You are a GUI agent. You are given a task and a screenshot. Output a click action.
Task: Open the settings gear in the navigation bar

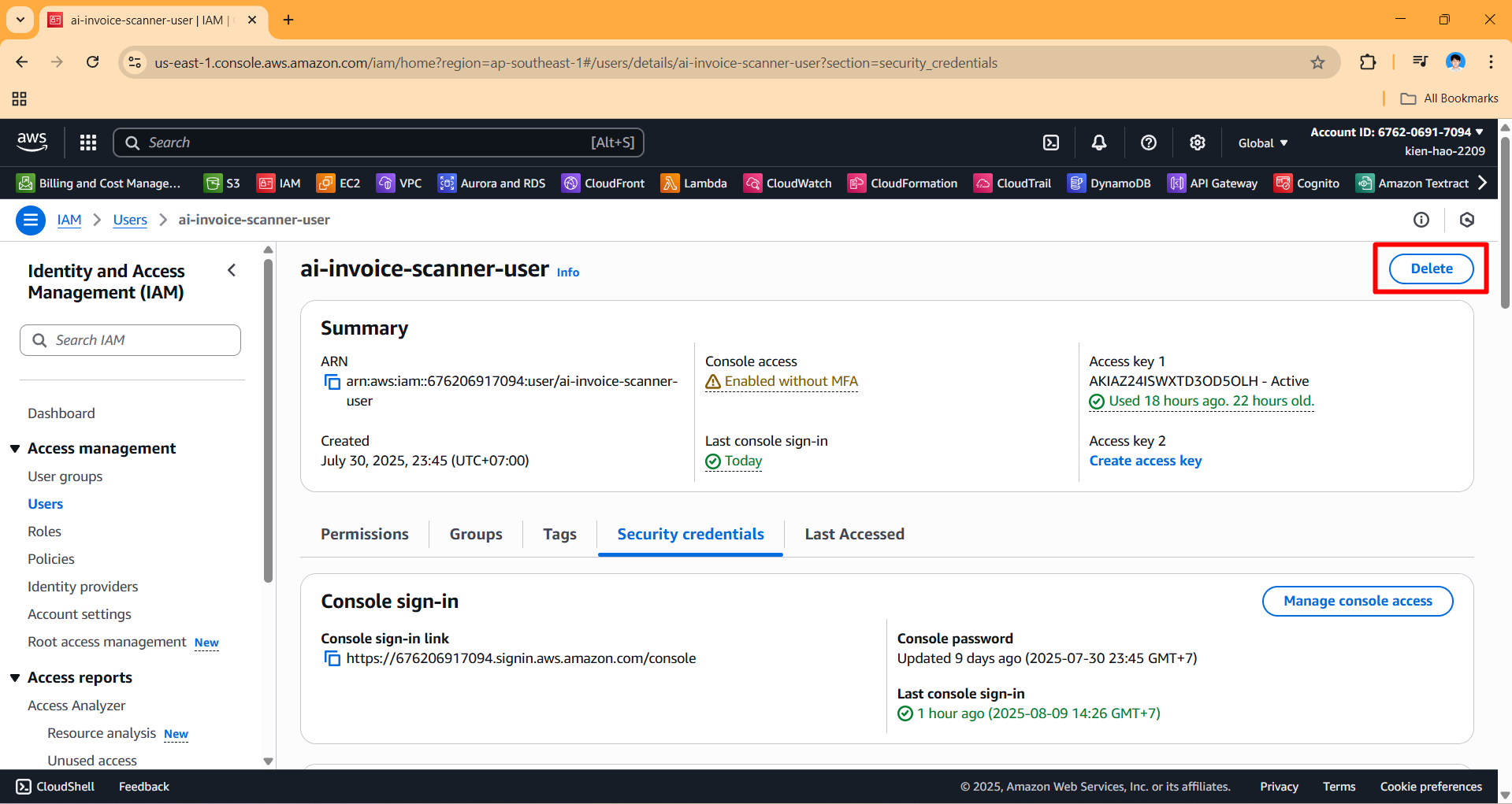point(1198,143)
